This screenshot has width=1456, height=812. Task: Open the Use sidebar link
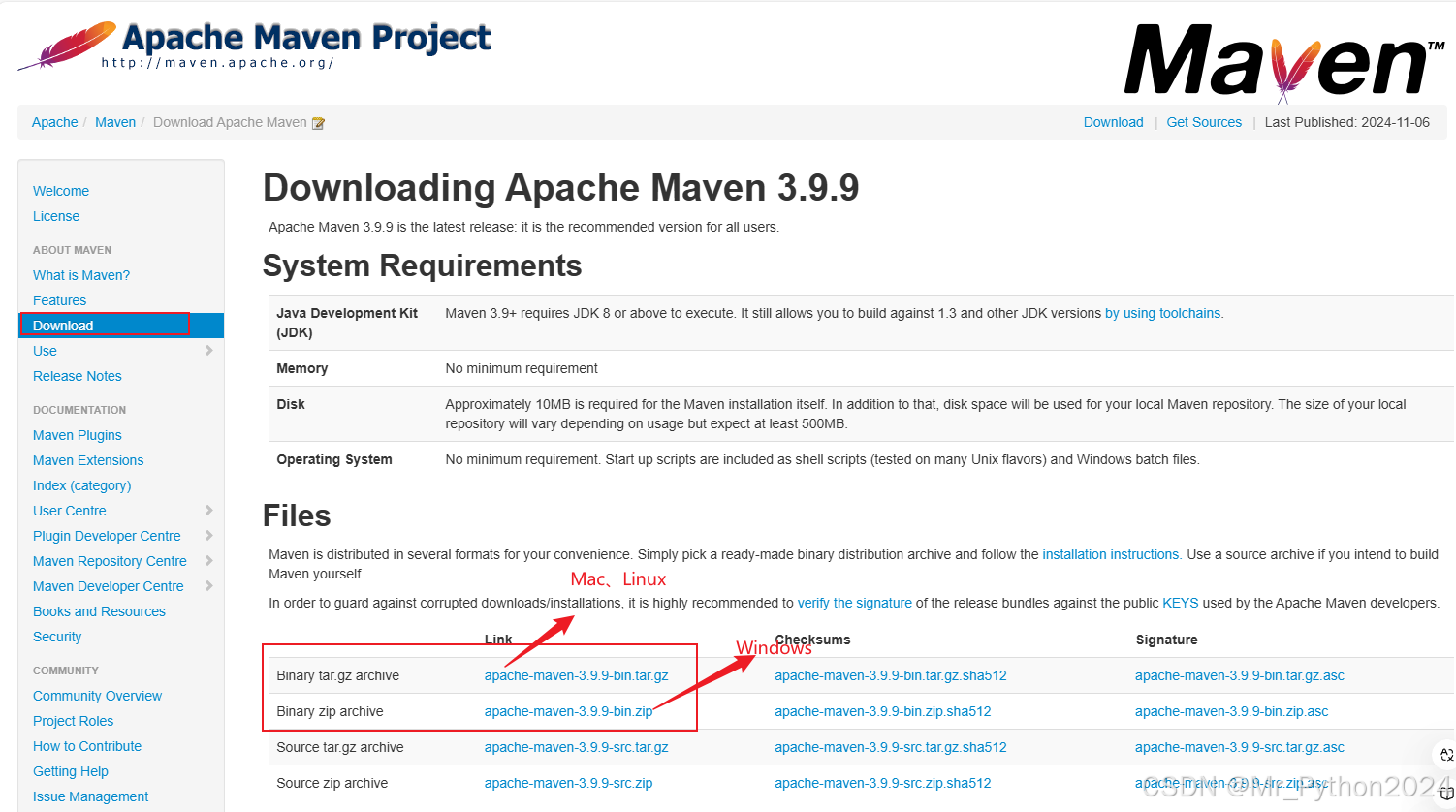45,351
